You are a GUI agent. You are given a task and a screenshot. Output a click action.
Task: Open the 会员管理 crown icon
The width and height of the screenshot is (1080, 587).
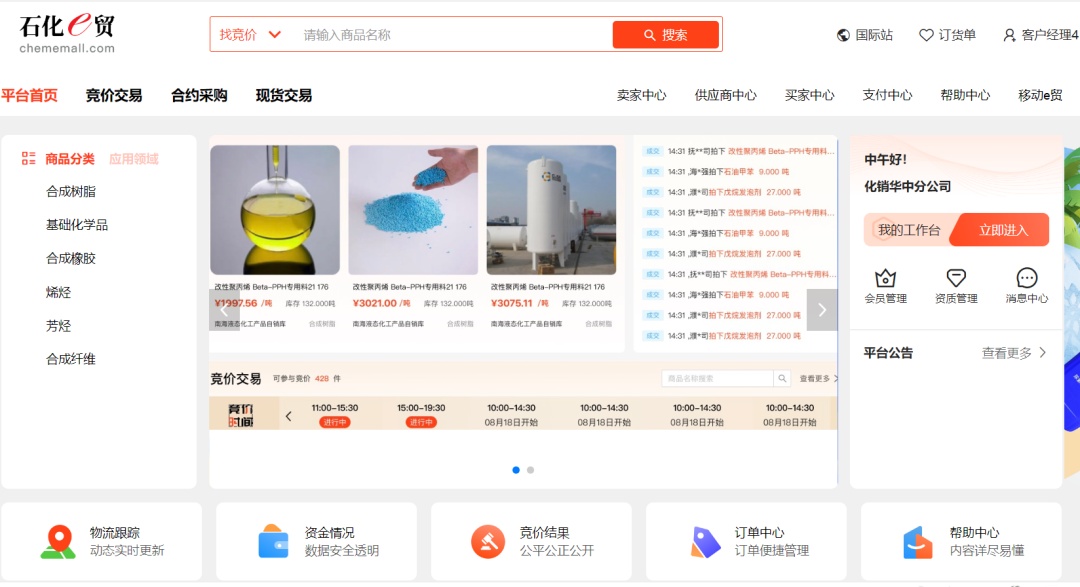[885, 279]
